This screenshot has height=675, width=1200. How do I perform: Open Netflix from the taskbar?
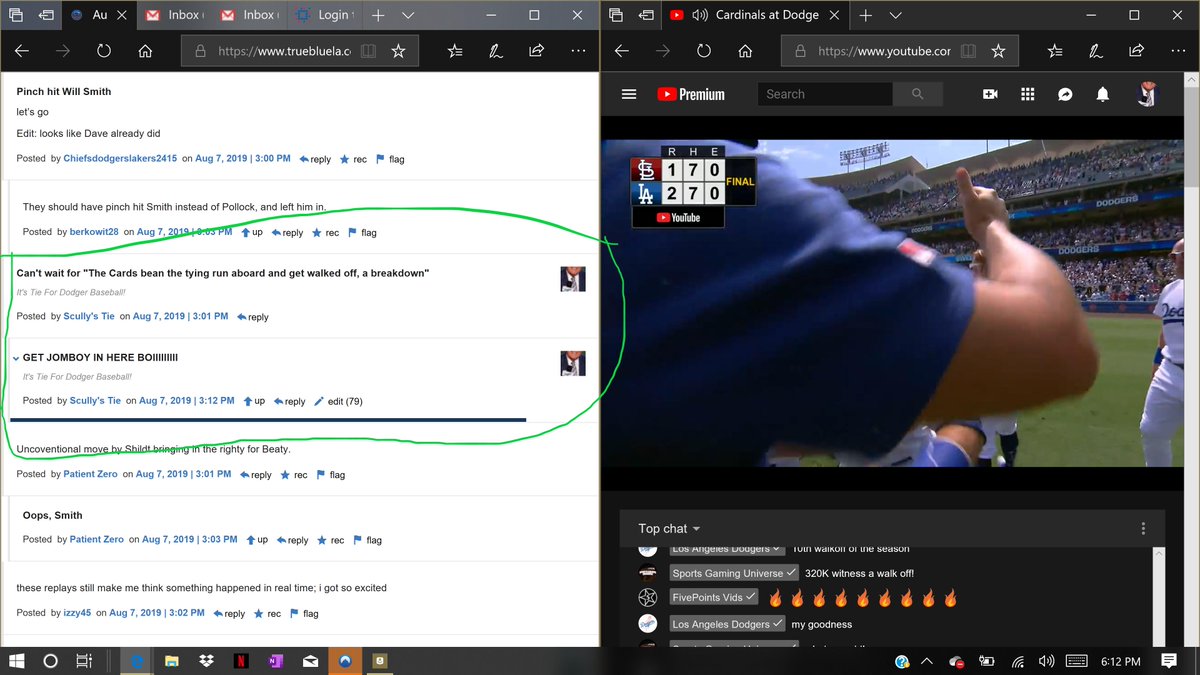241,661
